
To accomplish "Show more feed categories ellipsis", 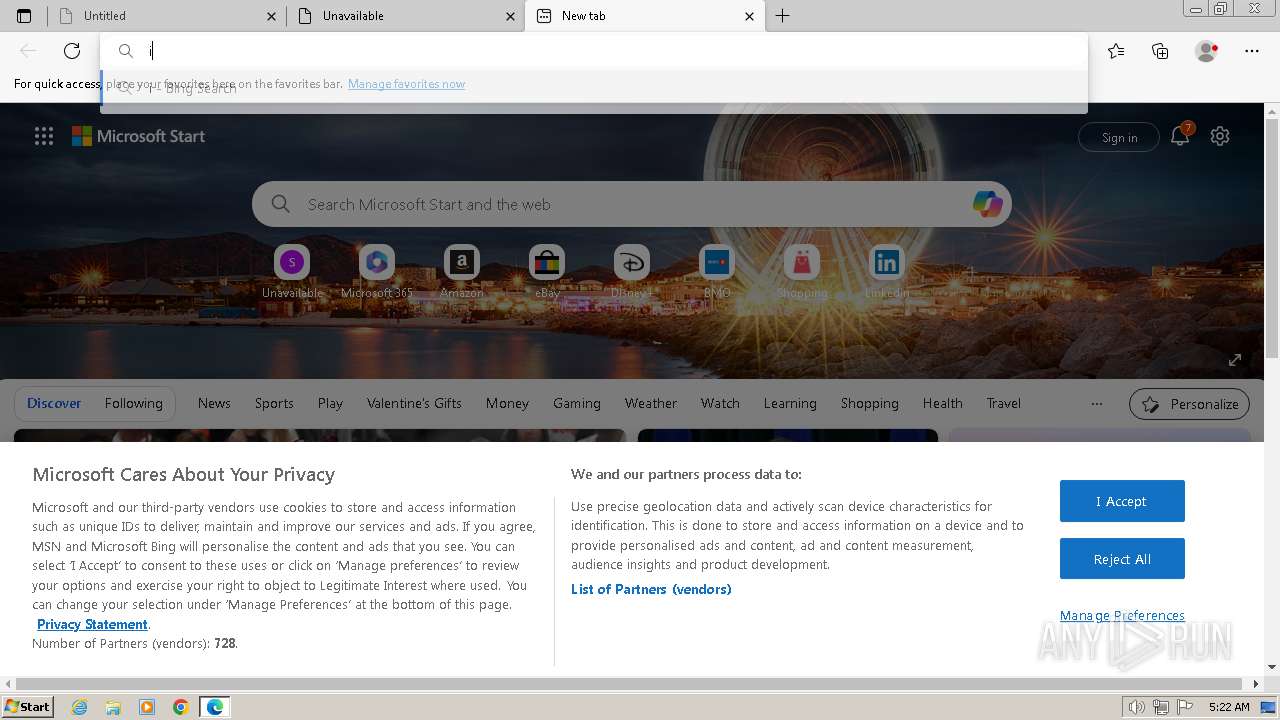I will click(1097, 403).
